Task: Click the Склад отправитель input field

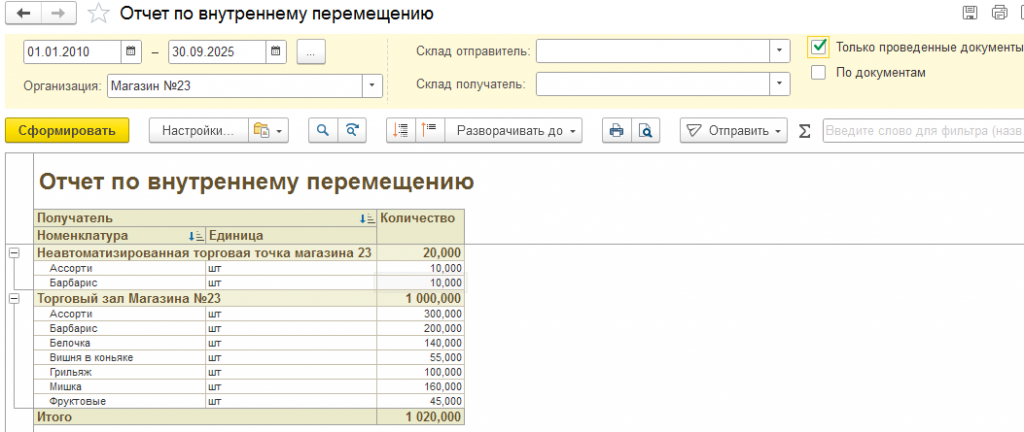Action: coord(654,52)
